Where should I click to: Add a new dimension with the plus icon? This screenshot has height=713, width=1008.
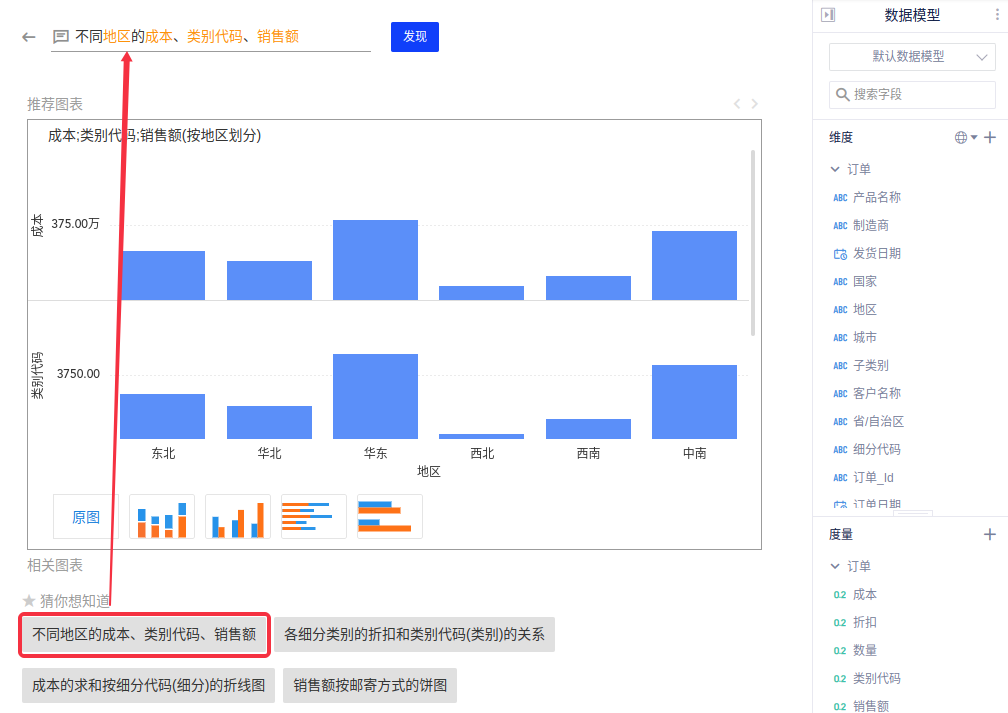pyautogui.click(x=990, y=137)
